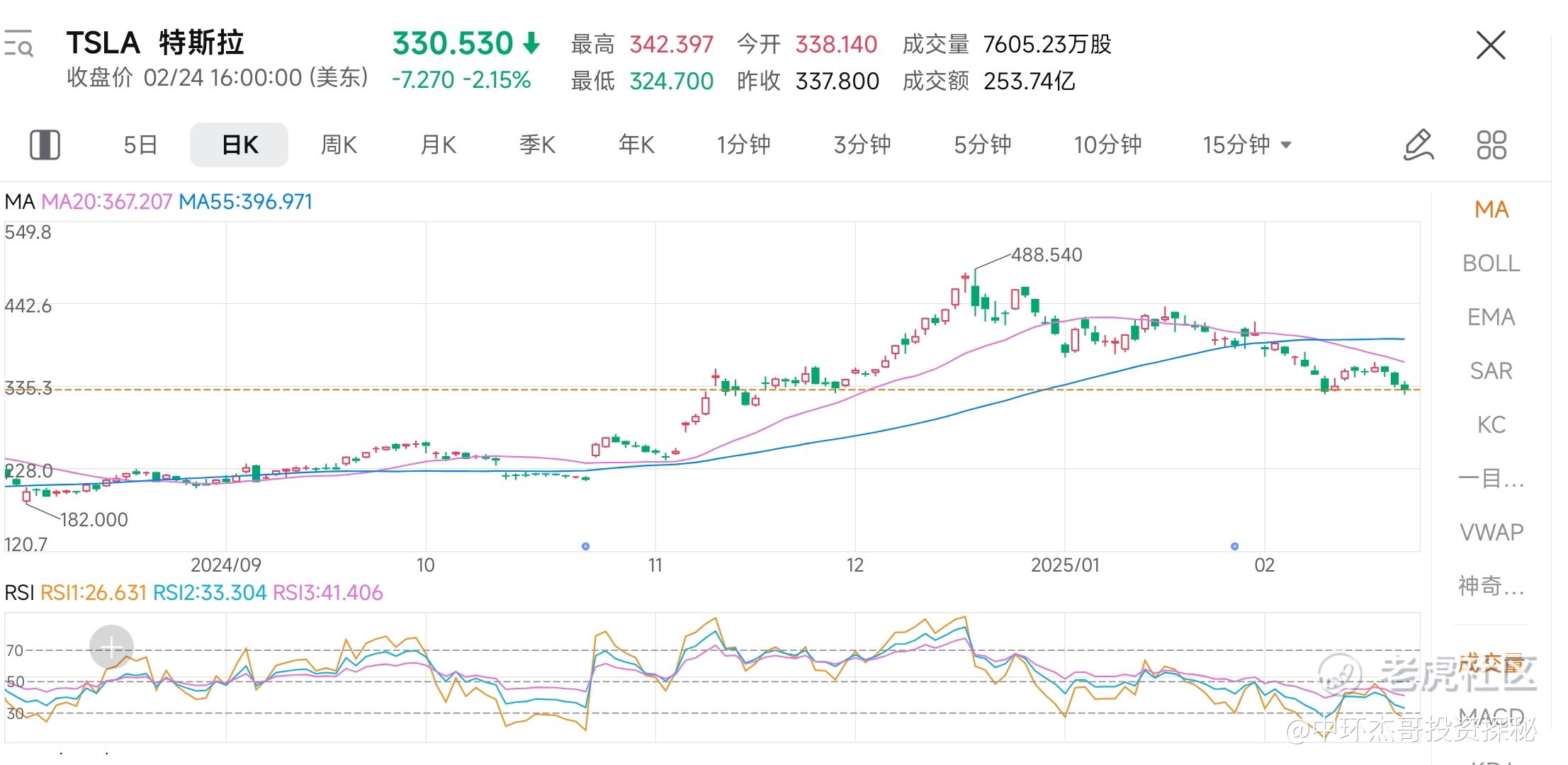Select the 一目… indicator
The image size is (1568, 765).
[x=1491, y=479]
